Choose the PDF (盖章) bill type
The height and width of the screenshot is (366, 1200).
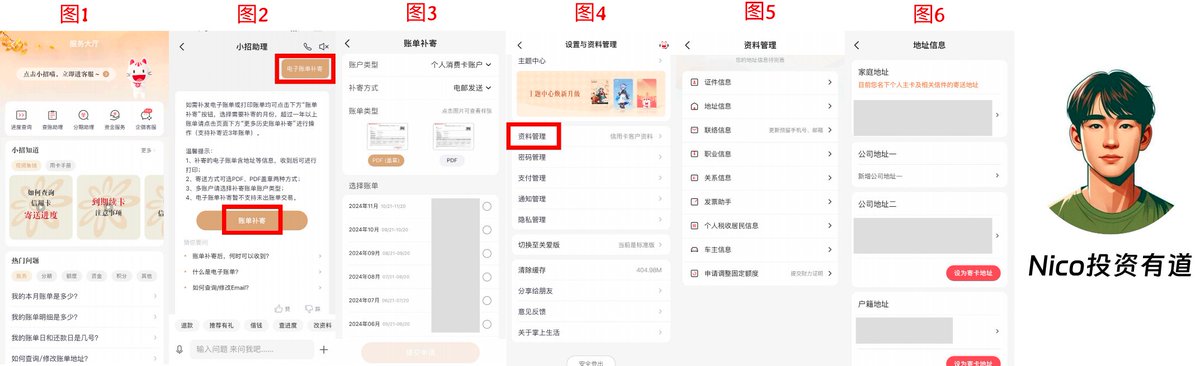coord(387,160)
